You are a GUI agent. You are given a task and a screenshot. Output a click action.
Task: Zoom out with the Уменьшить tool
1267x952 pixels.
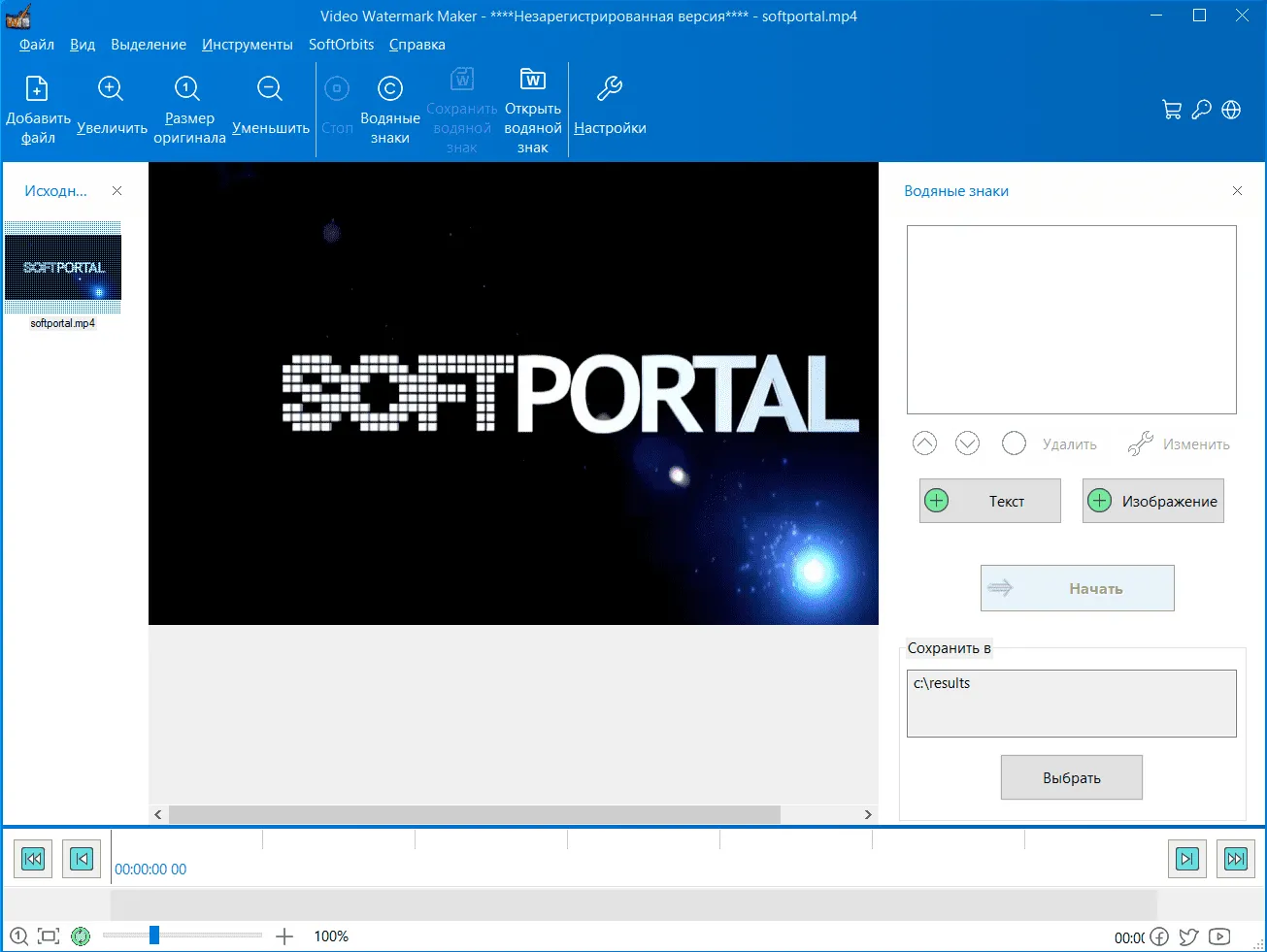point(270,106)
